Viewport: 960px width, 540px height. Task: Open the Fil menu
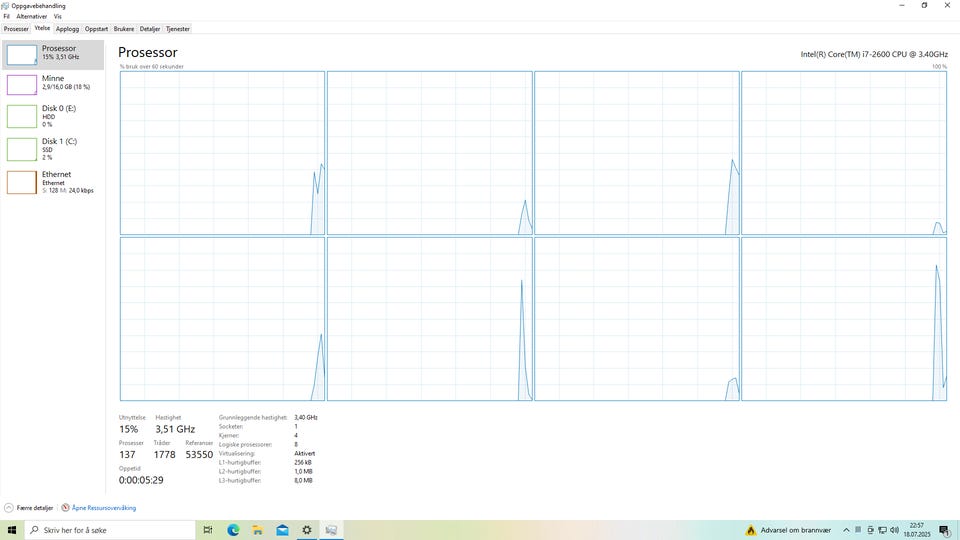click(7, 17)
